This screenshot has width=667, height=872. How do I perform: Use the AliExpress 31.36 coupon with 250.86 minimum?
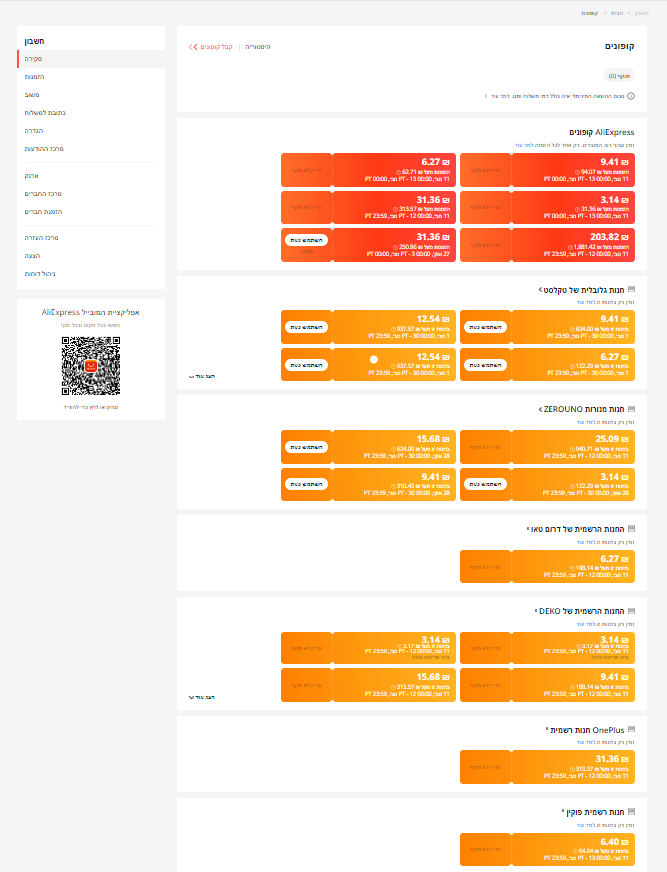(307, 240)
